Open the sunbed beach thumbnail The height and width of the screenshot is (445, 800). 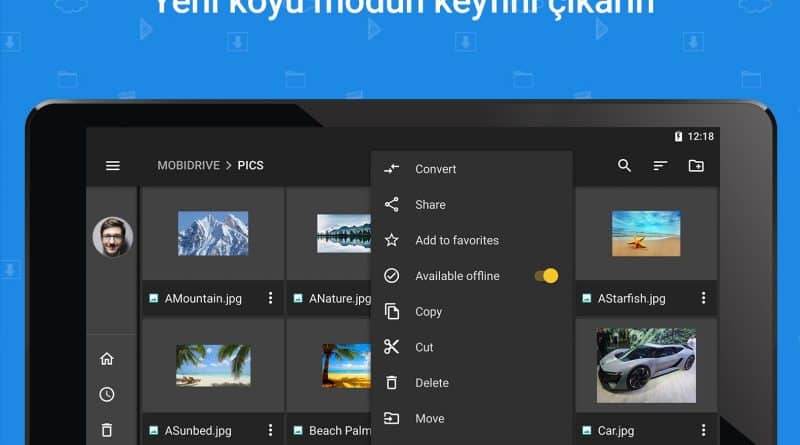(x=213, y=365)
